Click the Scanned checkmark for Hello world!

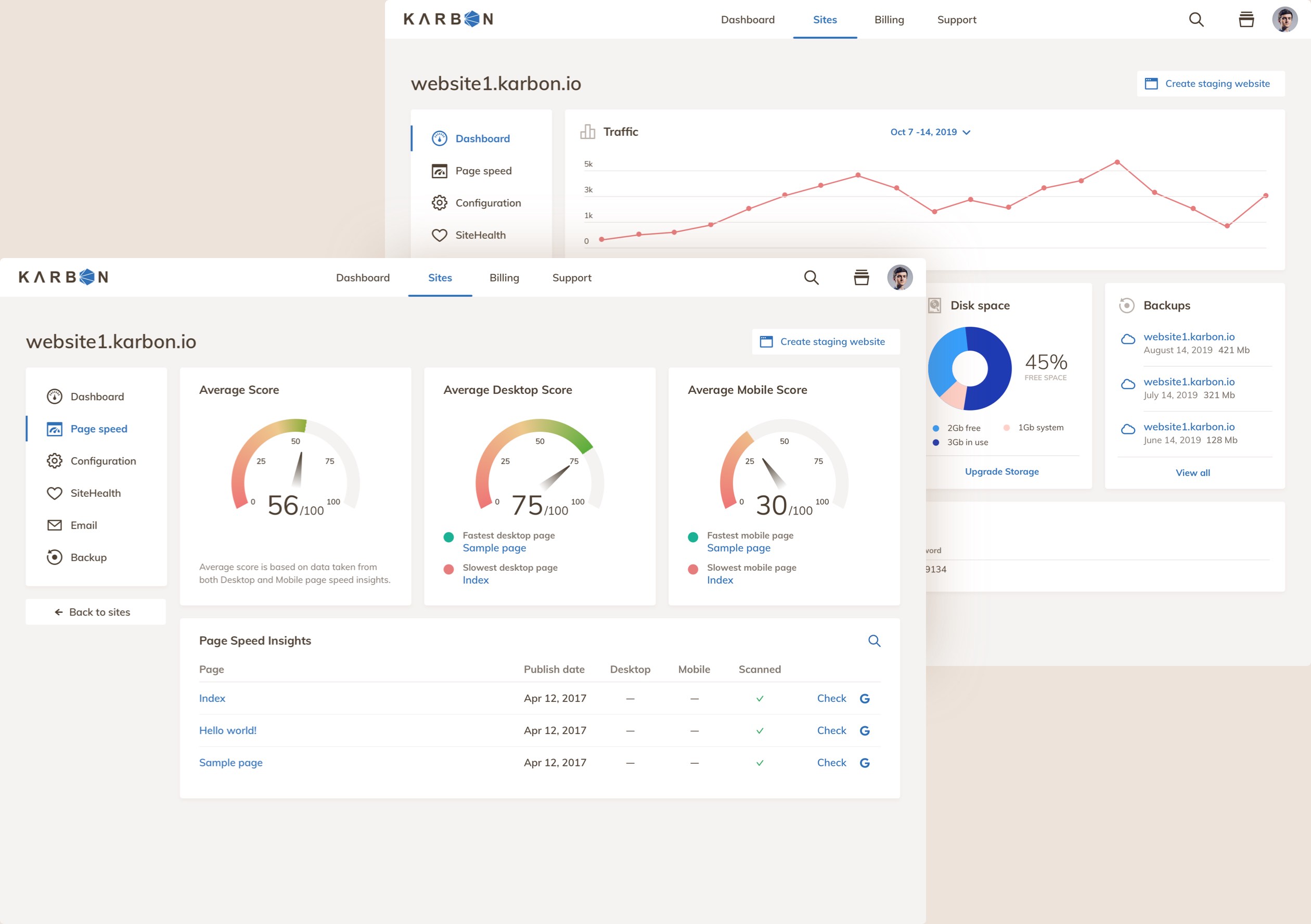[760, 730]
